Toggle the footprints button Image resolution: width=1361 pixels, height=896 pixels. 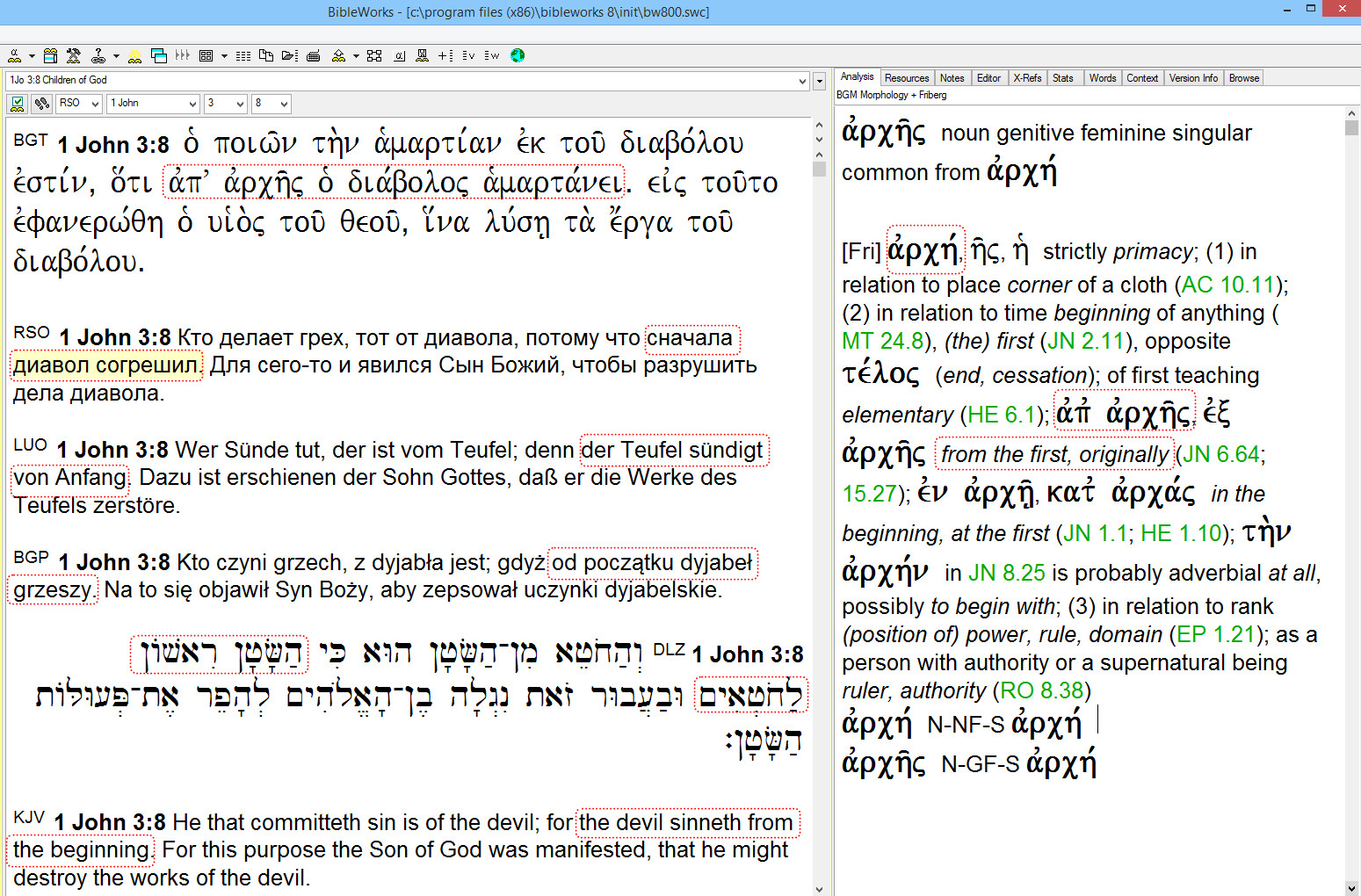coord(42,104)
